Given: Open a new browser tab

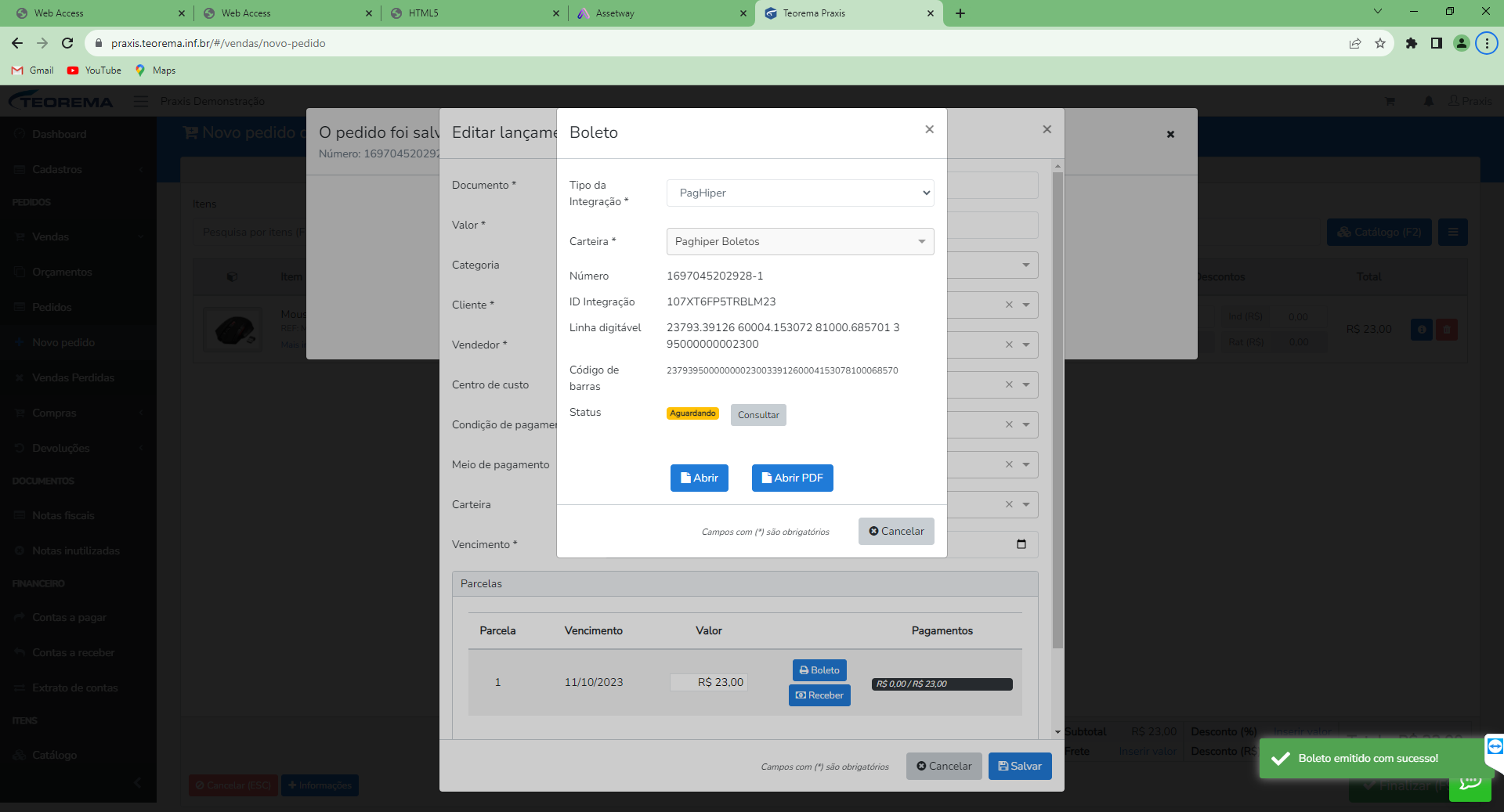Looking at the screenshot, I should pyautogui.click(x=960, y=13).
